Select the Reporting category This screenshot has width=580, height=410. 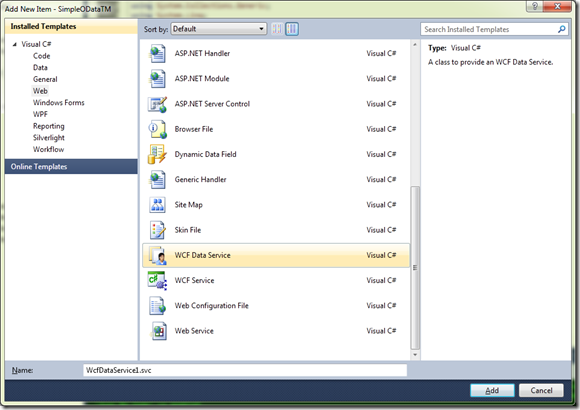(x=48, y=126)
